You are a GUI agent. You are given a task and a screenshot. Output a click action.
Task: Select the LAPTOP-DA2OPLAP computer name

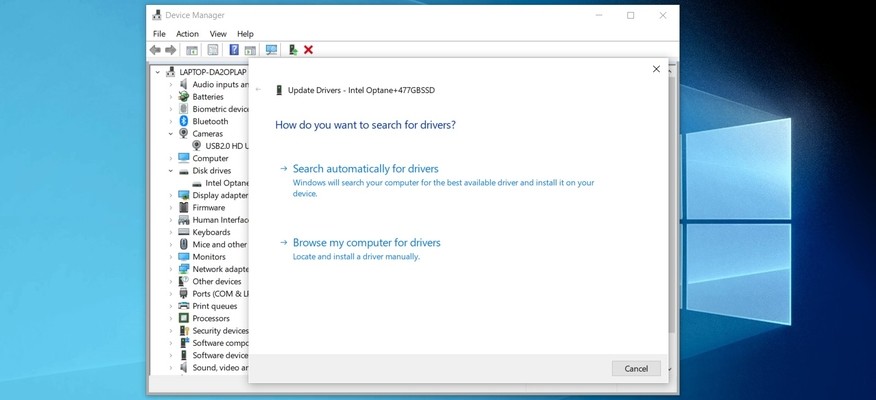point(213,72)
